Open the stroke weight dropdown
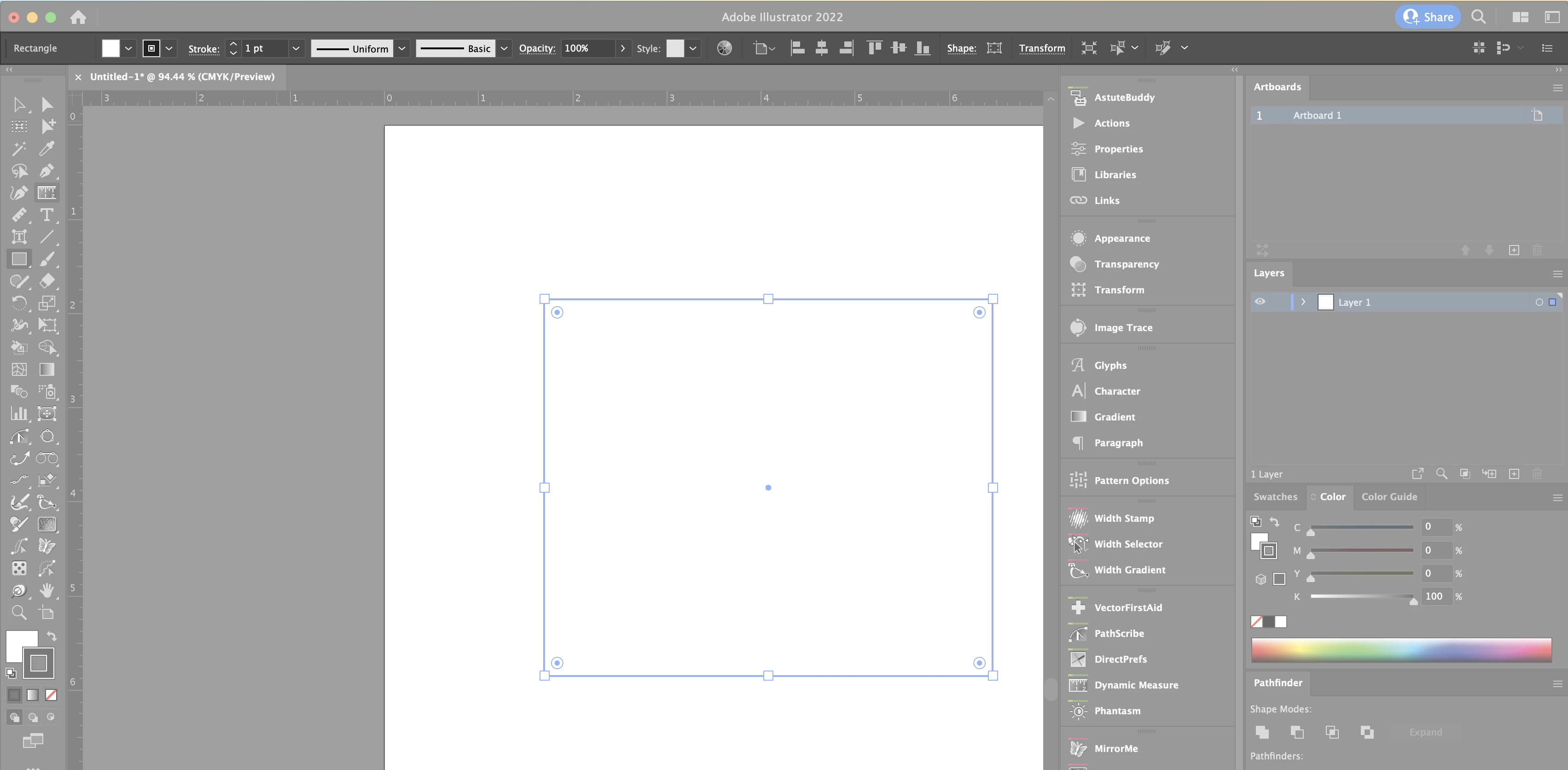Image resolution: width=1568 pixels, height=770 pixels. 296,48
